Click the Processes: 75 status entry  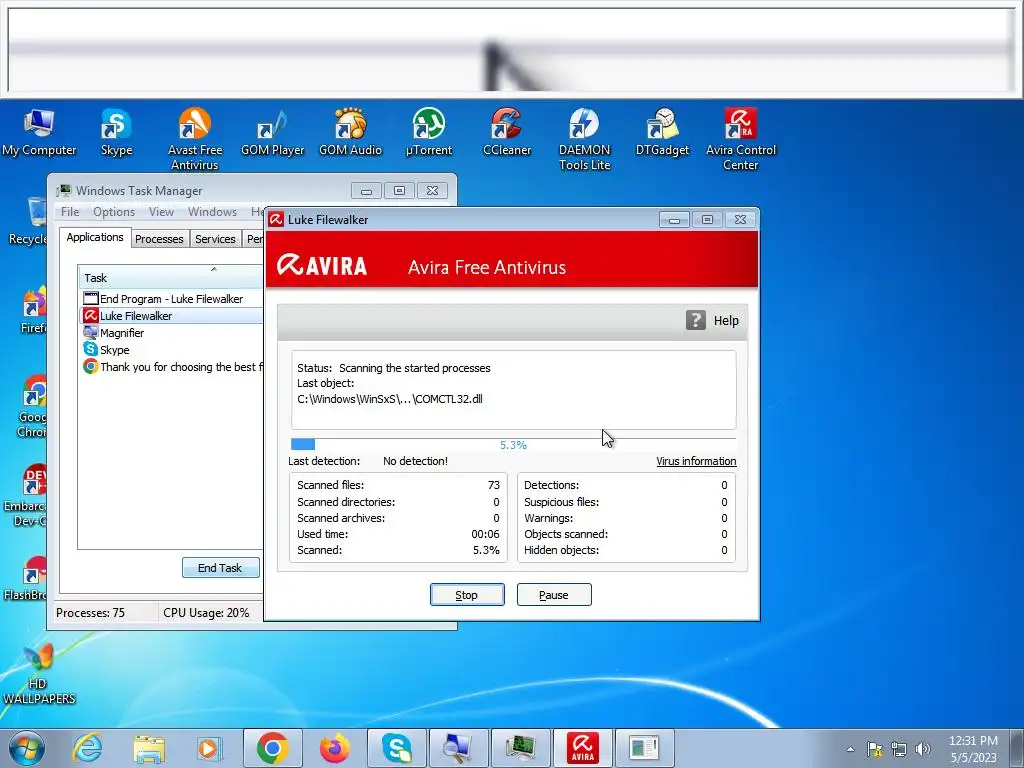point(90,613)
